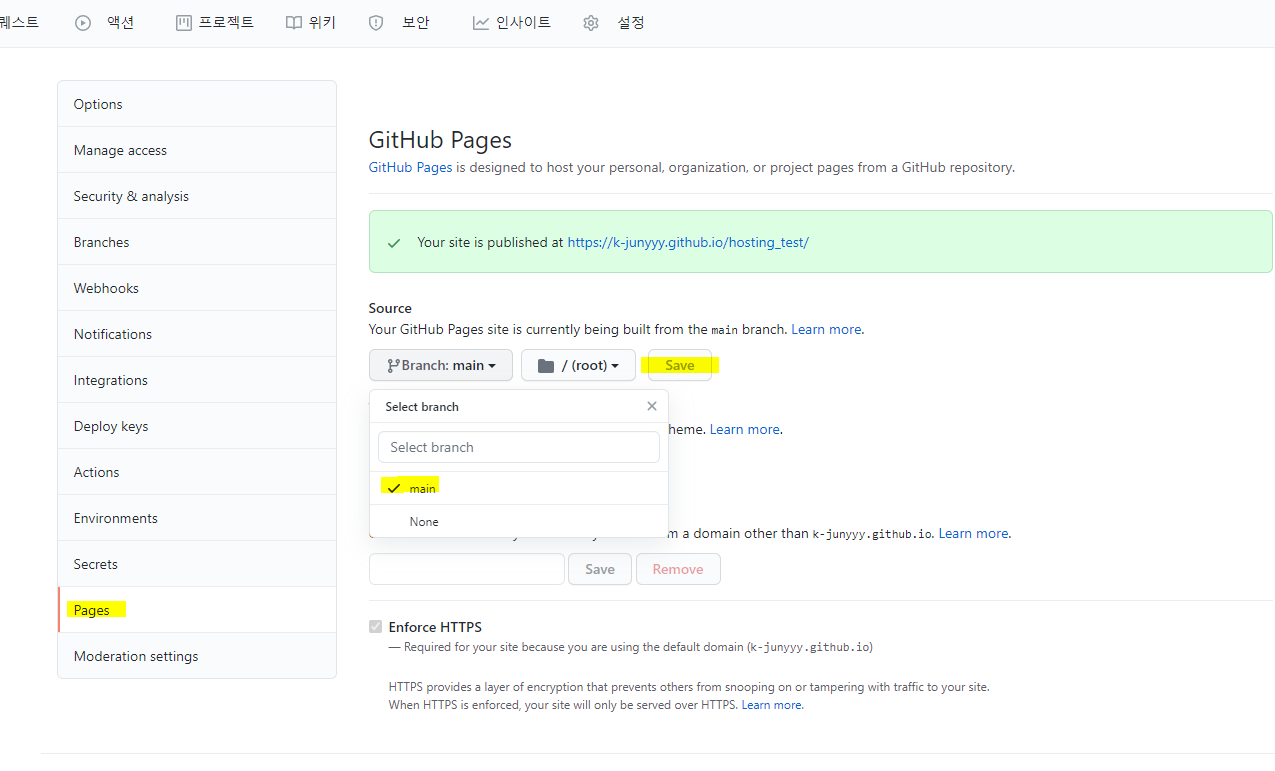Toggle the Enforce HTTPS checkbox

coord(376,627)
